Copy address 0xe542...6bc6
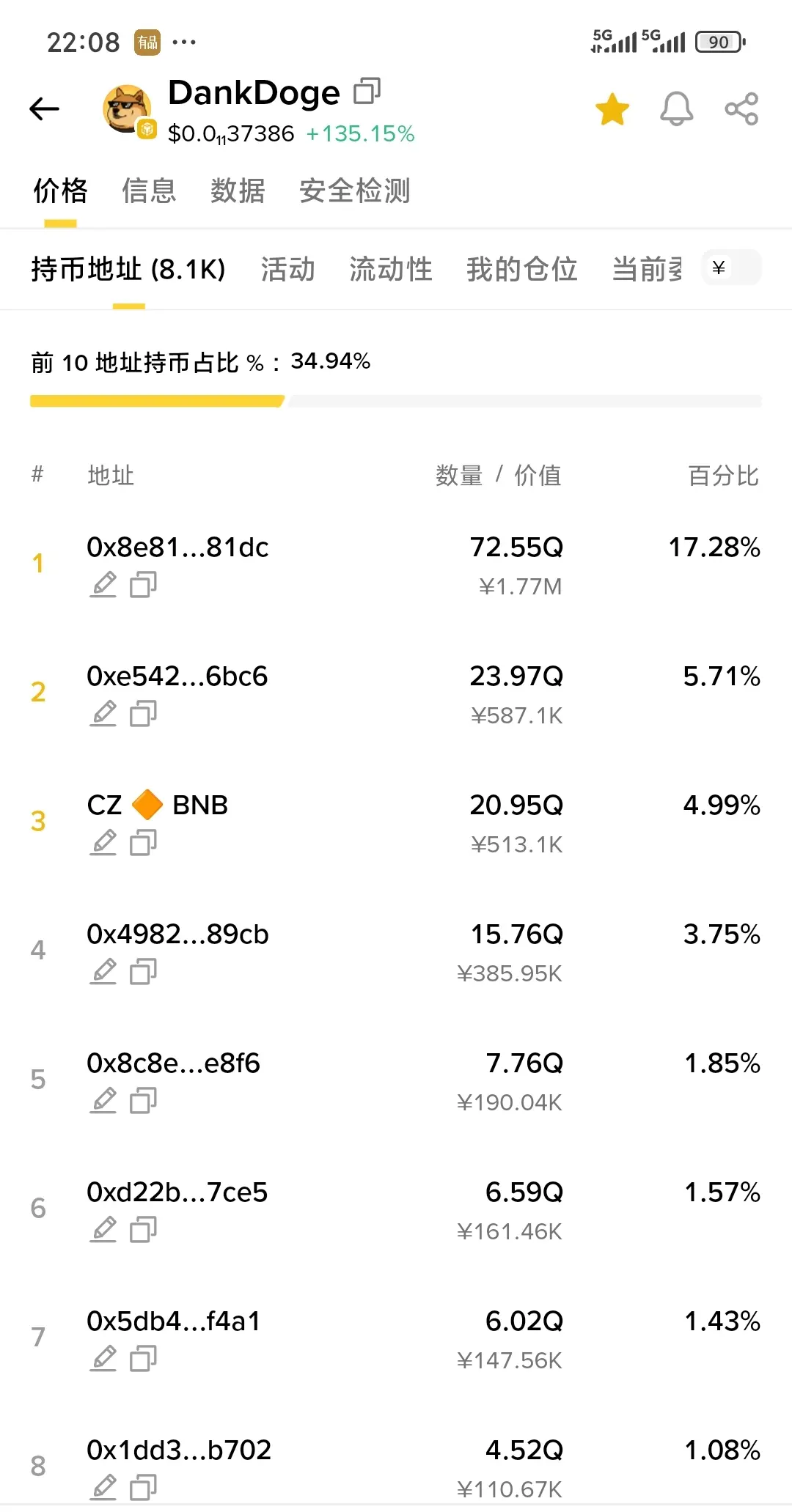The height and width of the screenshot is (1512, 792). click(x=143, y=713)
